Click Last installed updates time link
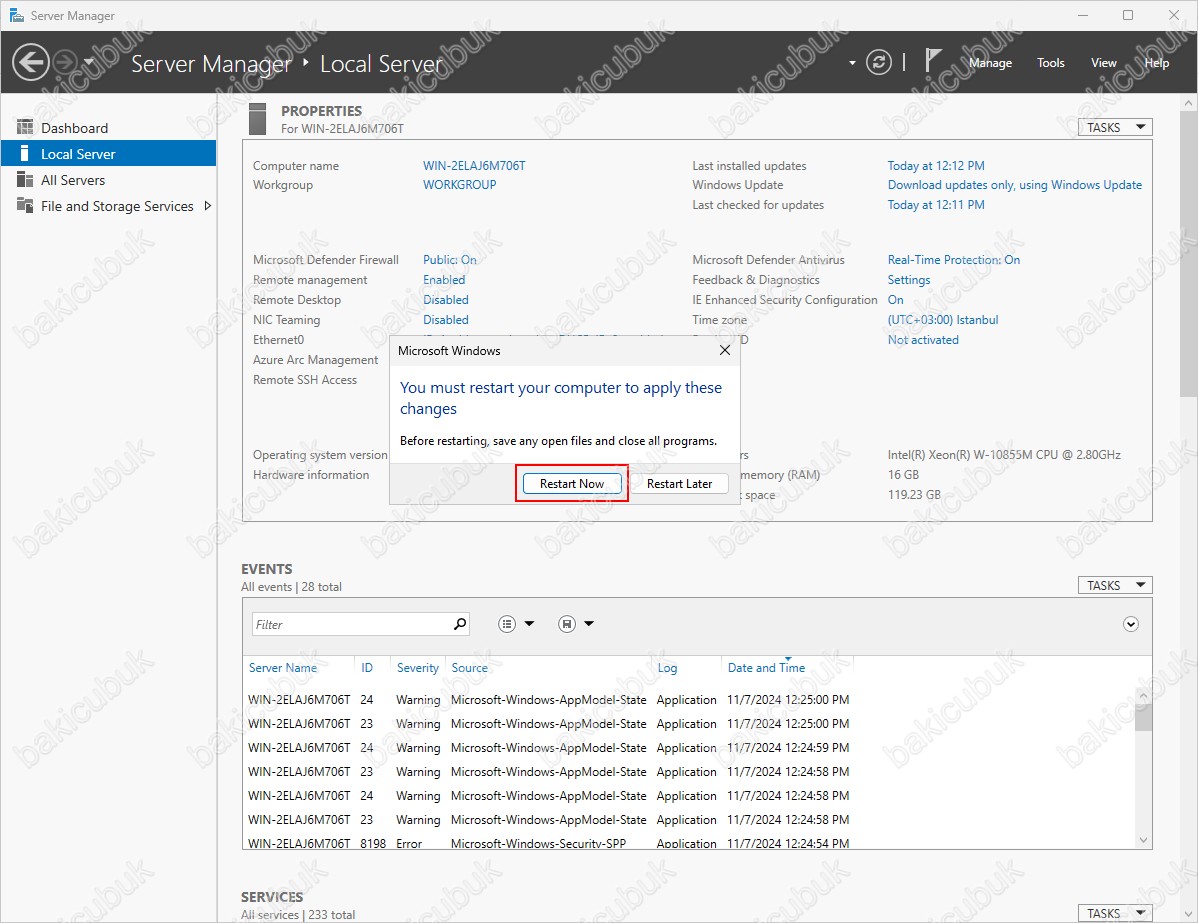Image resolution: width=1198 pixels, height=923 pixels. point(936,166)
